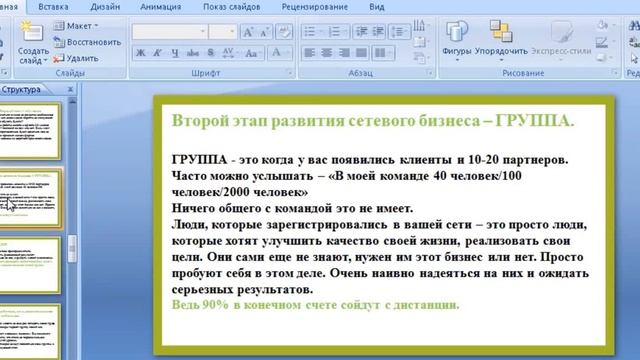
Task: Open line spacing options
Action: click(x=398, y=31)
